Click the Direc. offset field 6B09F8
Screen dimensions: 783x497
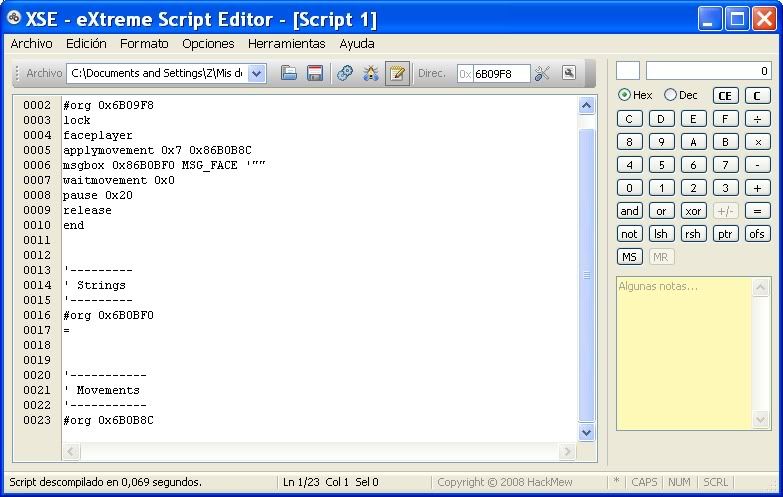pyautogui.click(x=501, y=74)
